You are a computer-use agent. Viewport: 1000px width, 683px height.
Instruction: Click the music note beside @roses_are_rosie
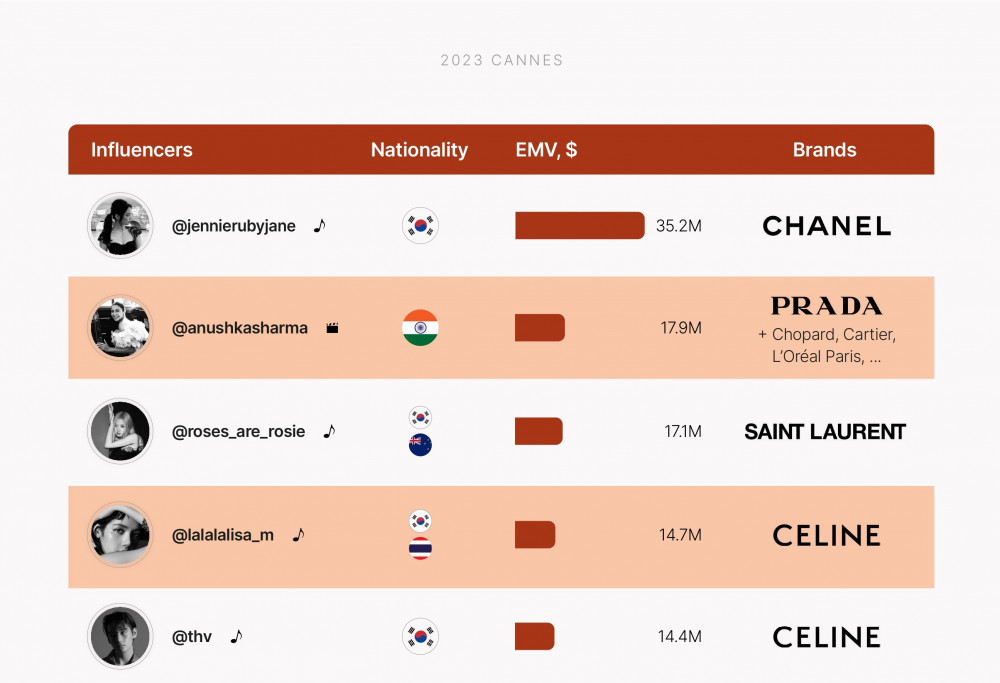pyautogui.click(x=329, y=432)
